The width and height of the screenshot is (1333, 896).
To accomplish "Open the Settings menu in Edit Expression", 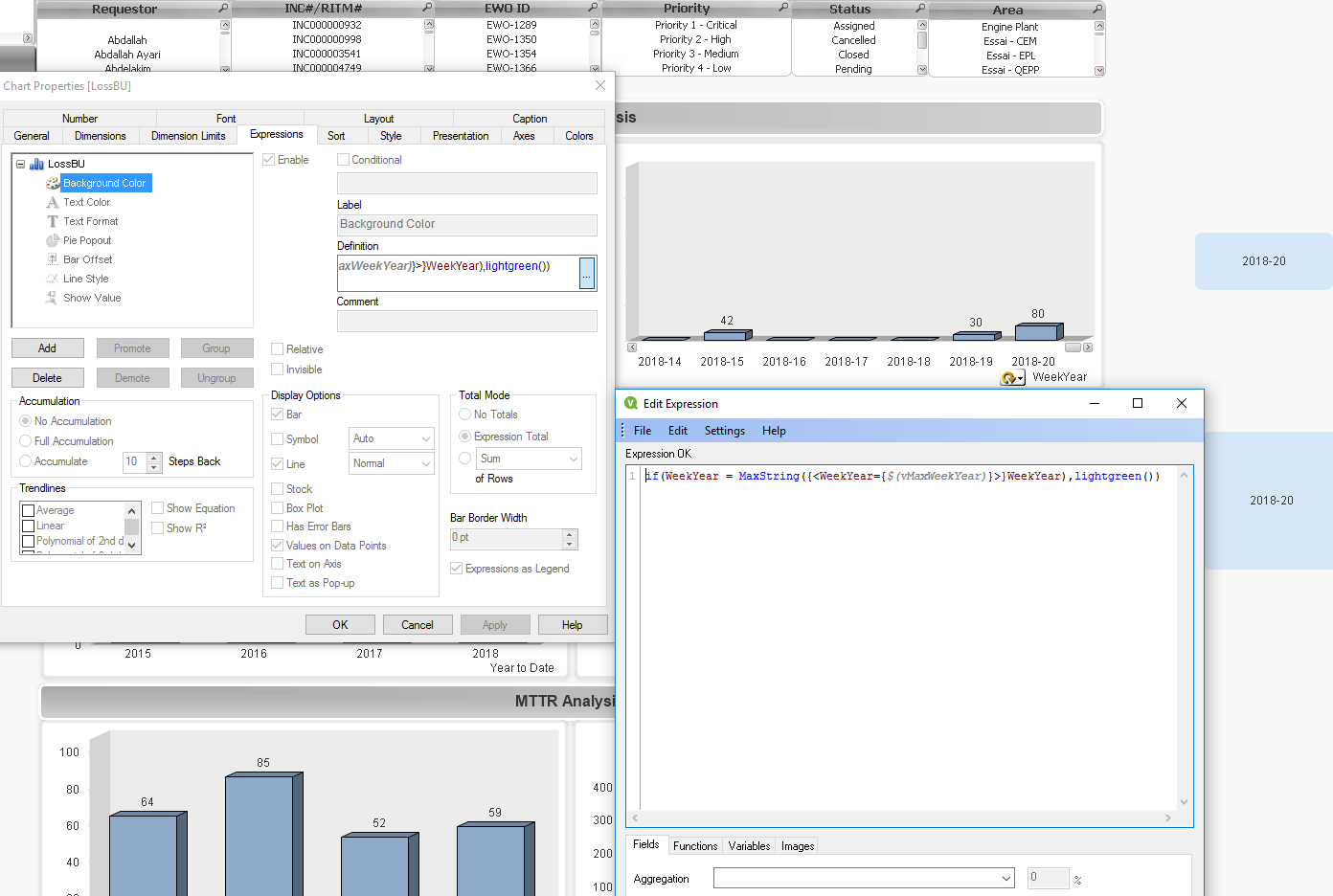I will point(724,431).
